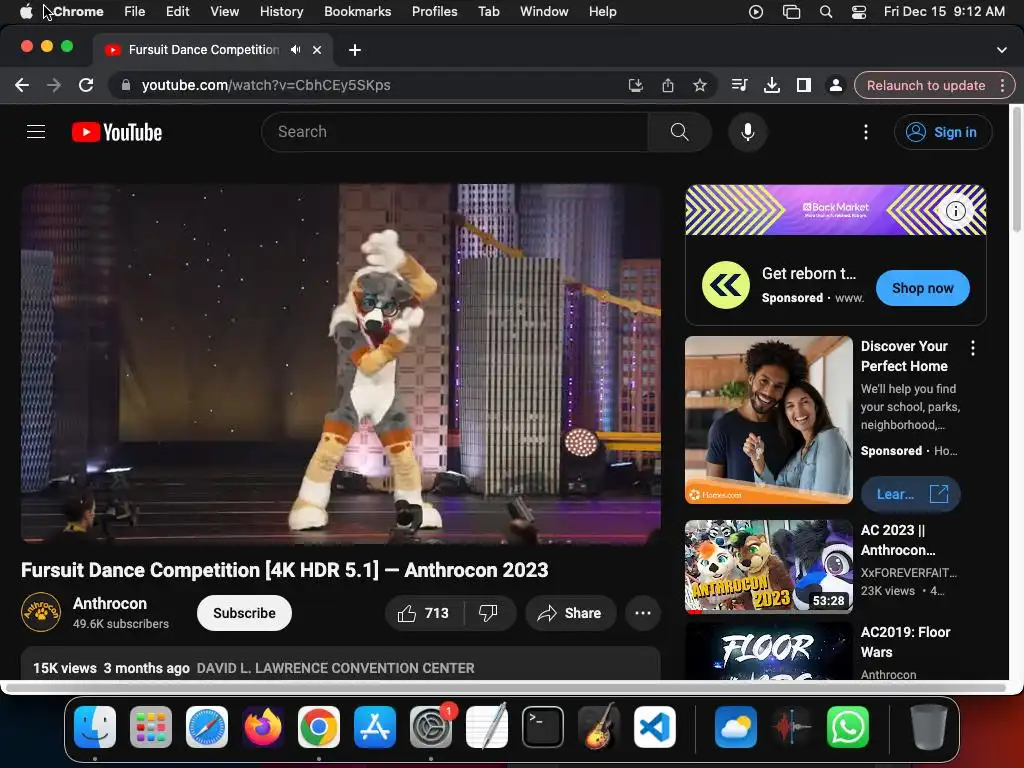Open the Window menu

(x=544, y=12)
